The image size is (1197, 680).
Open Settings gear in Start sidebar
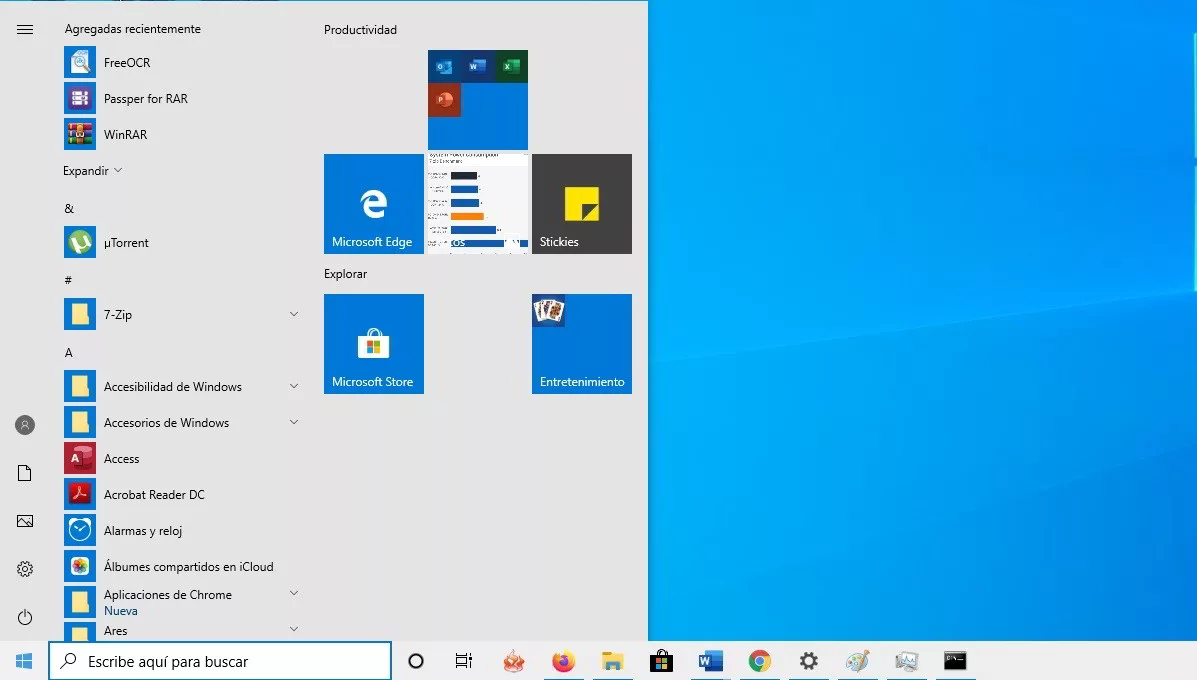tap(25, 569)
